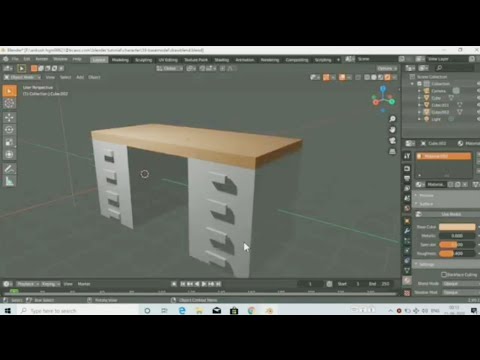The width and height of the screenshot is (480, 360).
Task: Adjust the Roughness slider
Action: tap(457, 254)
